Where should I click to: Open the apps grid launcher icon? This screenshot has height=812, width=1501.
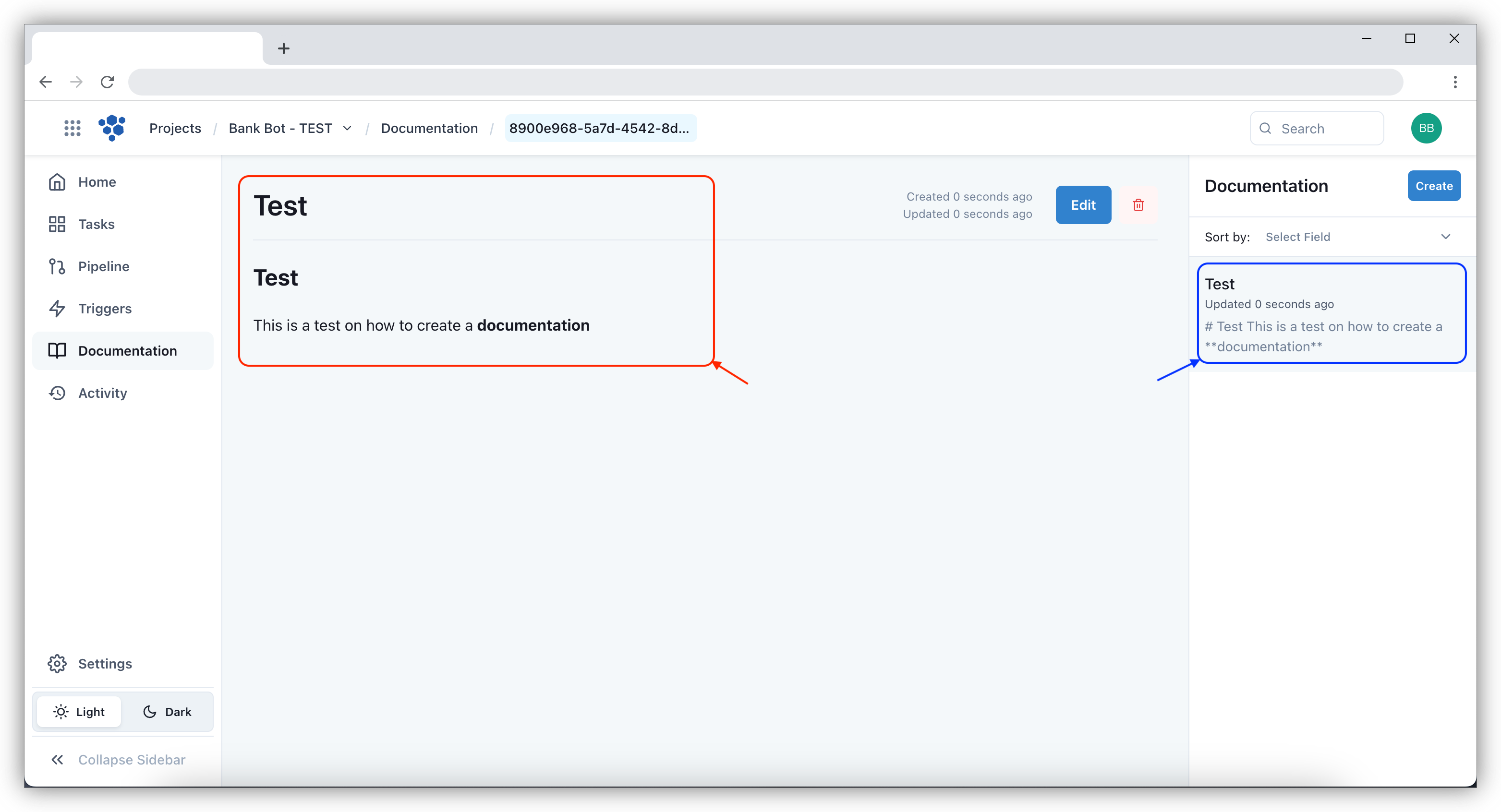[72, 128]
